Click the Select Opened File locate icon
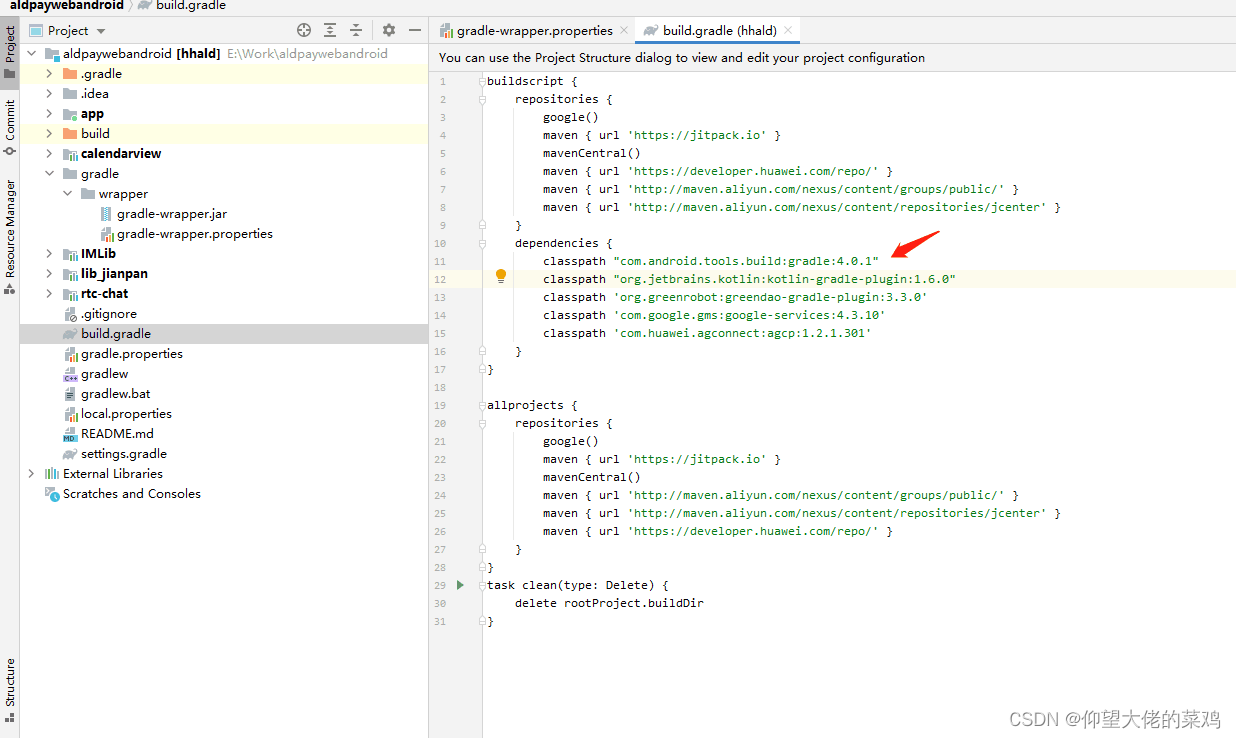1236x738 pixels. tap(304, 31)
